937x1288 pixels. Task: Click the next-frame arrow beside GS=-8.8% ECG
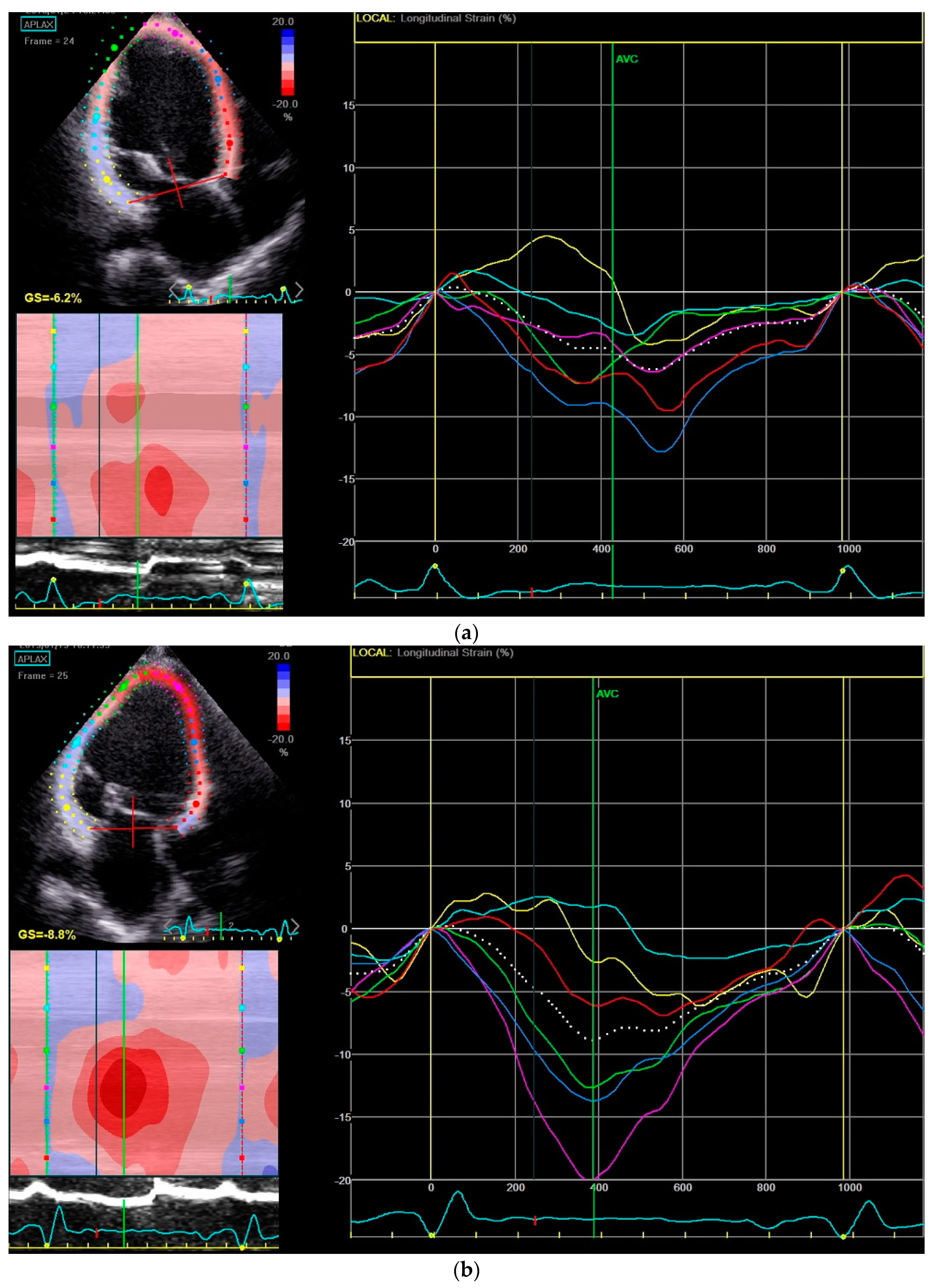click(295, 926)
